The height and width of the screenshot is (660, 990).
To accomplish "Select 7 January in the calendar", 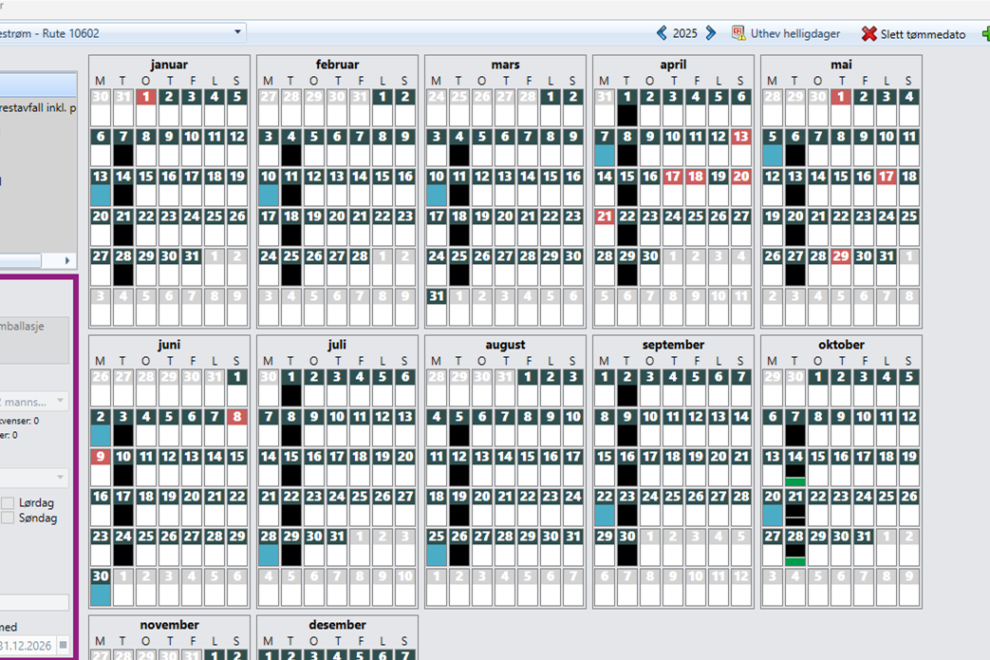I will [x=123, y=146].
